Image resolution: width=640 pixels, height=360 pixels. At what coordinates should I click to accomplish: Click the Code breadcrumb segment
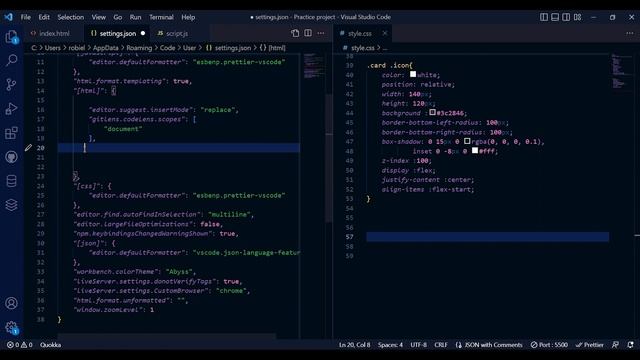167,48
